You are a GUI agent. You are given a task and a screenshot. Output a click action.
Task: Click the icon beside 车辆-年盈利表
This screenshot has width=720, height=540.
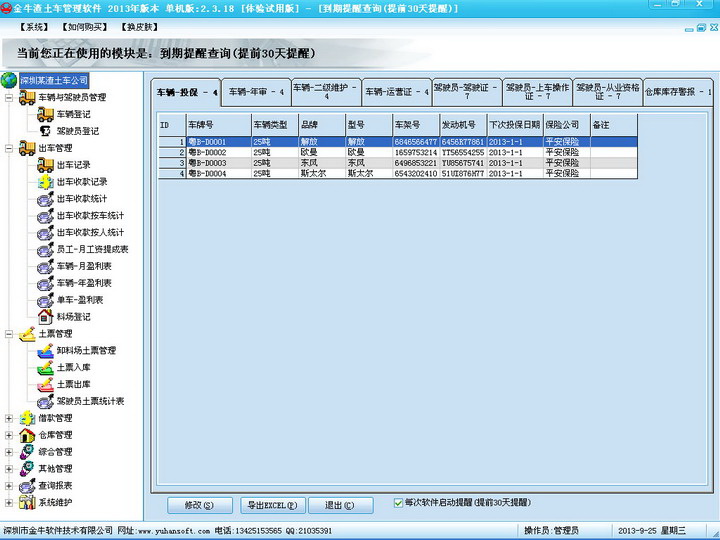coord(45,283)
